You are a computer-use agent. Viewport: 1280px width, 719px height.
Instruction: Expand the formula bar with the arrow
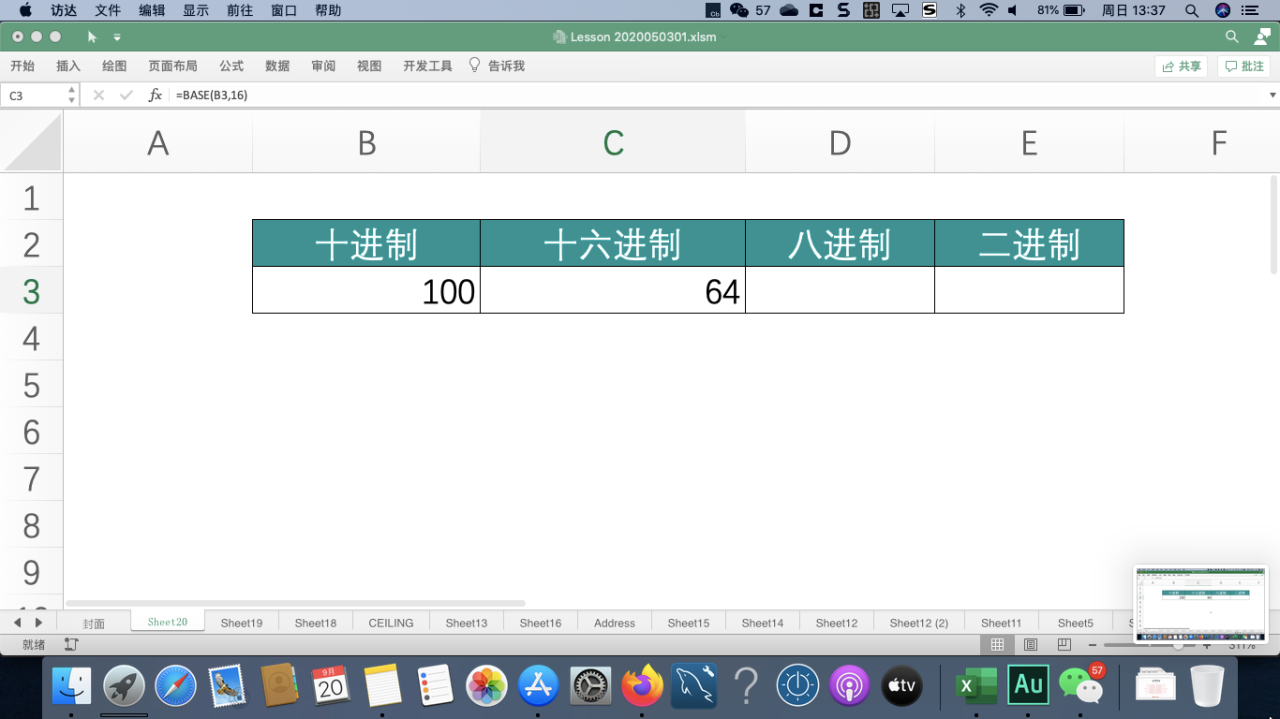1273,95
